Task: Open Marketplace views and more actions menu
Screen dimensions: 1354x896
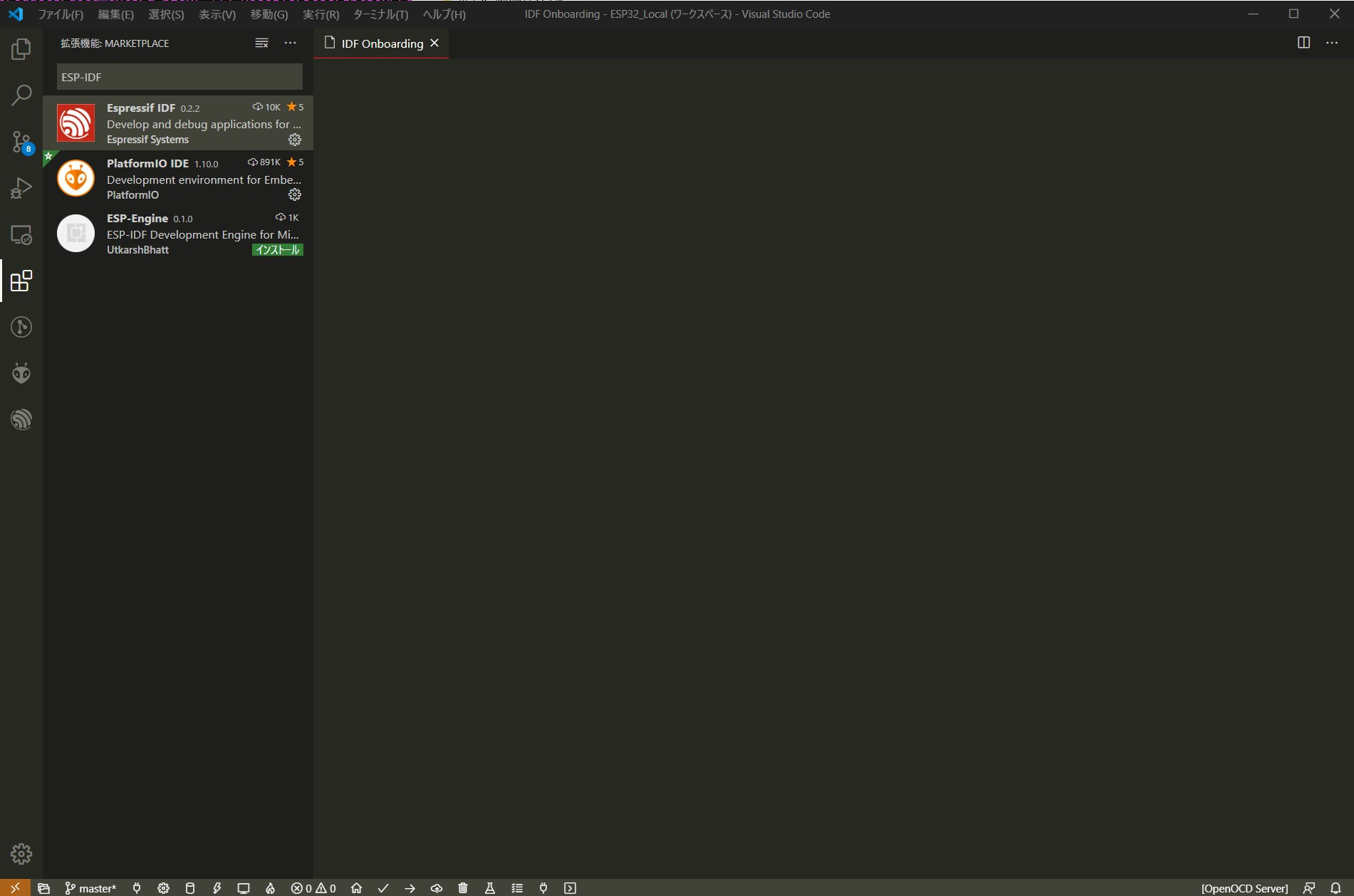Action: pyautogui.click(x=290, y=43)
